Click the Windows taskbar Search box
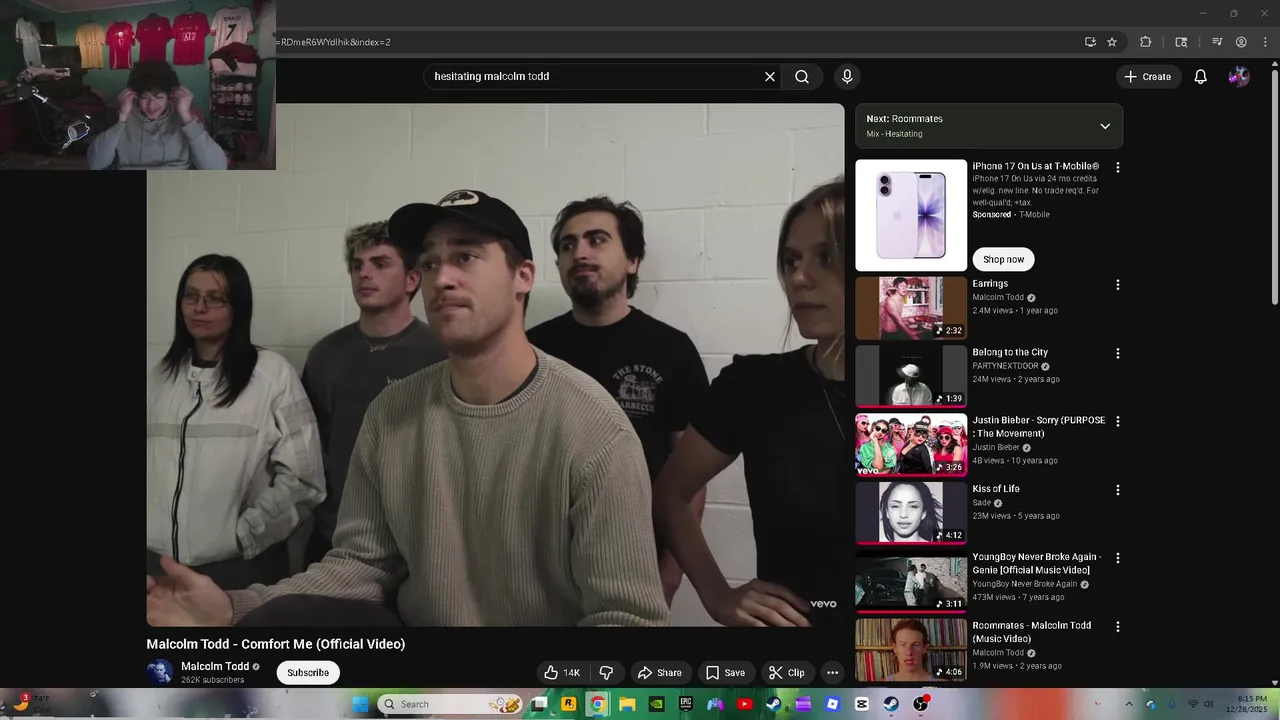The height and width of the screenshot is (720, 1280). [450, 704]
